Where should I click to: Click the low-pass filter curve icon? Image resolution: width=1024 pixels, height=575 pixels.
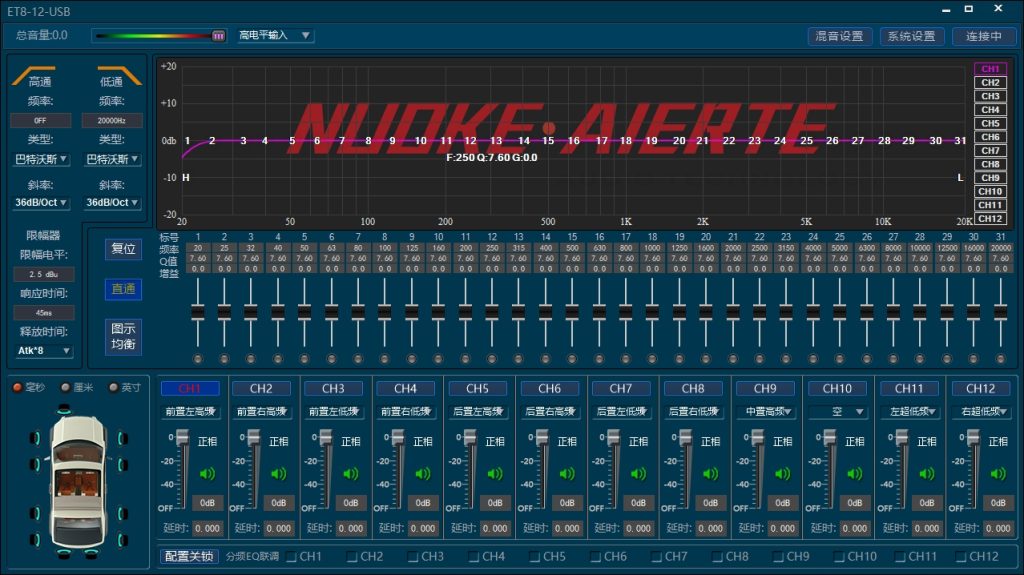coord(120,74)
